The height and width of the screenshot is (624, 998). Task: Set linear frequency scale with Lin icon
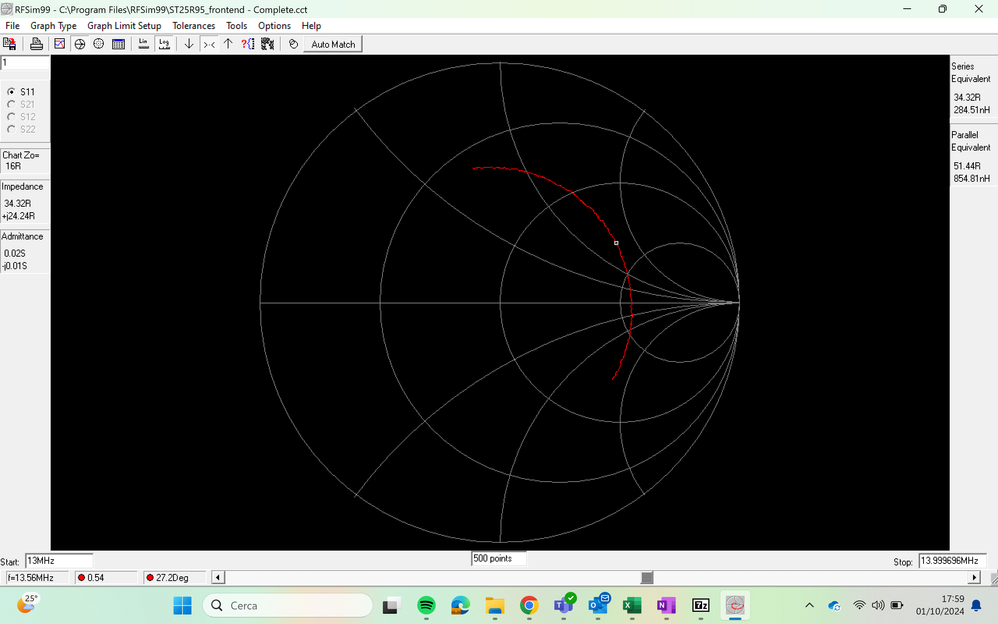[x=143, y=44]
